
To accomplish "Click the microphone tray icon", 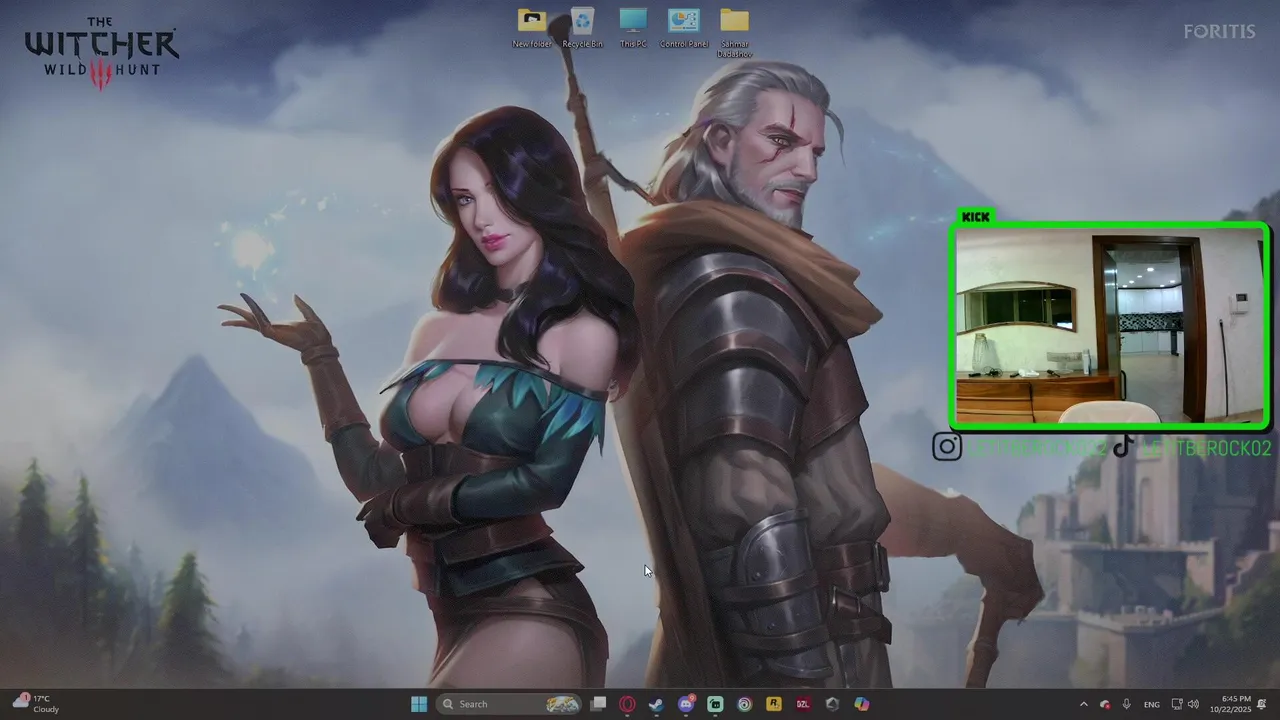I will tap(1127, 704).
